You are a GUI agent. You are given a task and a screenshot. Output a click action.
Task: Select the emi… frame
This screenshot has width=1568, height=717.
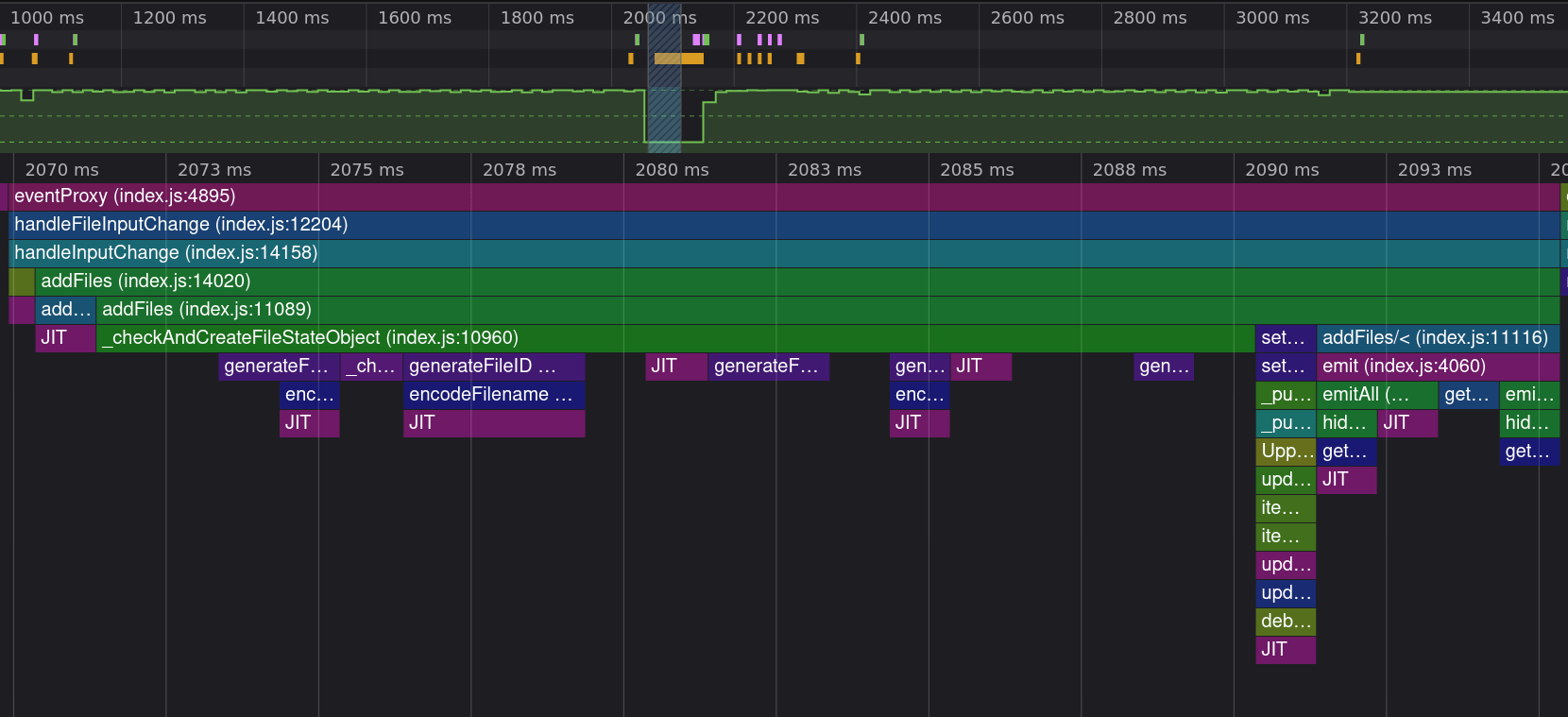pos(1530,395)
